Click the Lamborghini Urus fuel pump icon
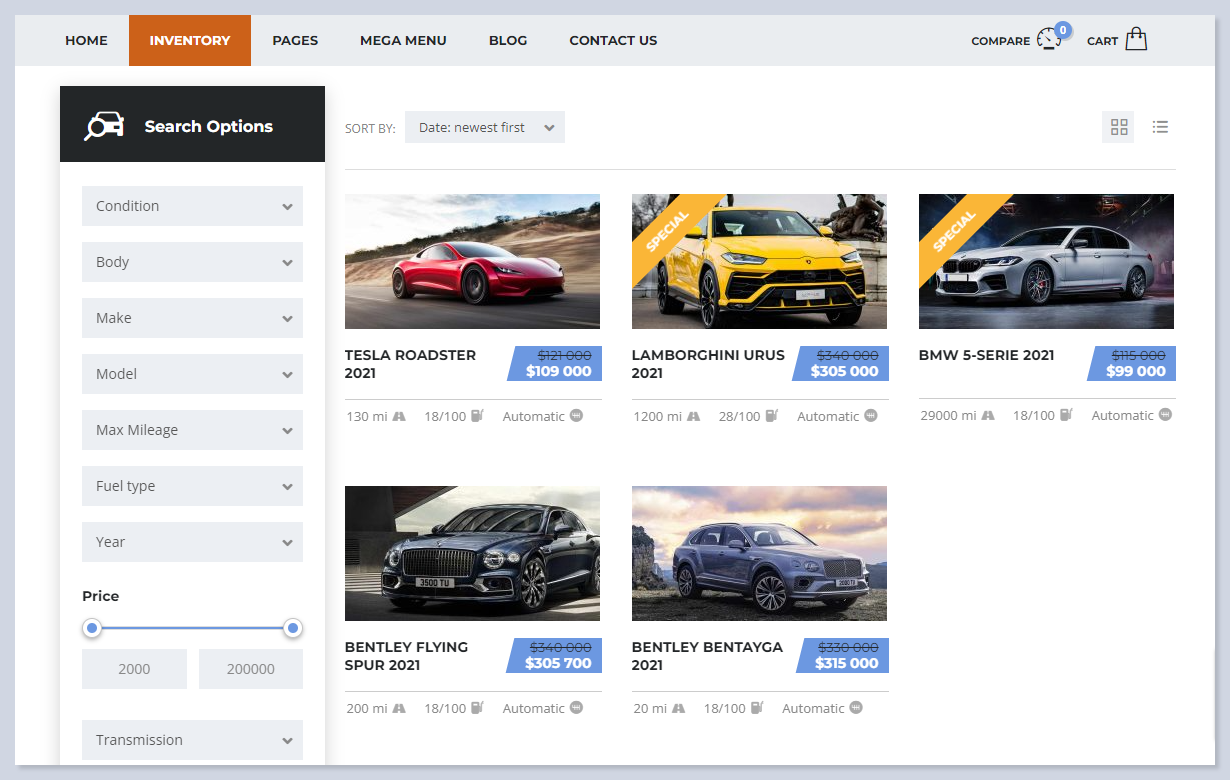 (x=772, y=416)
